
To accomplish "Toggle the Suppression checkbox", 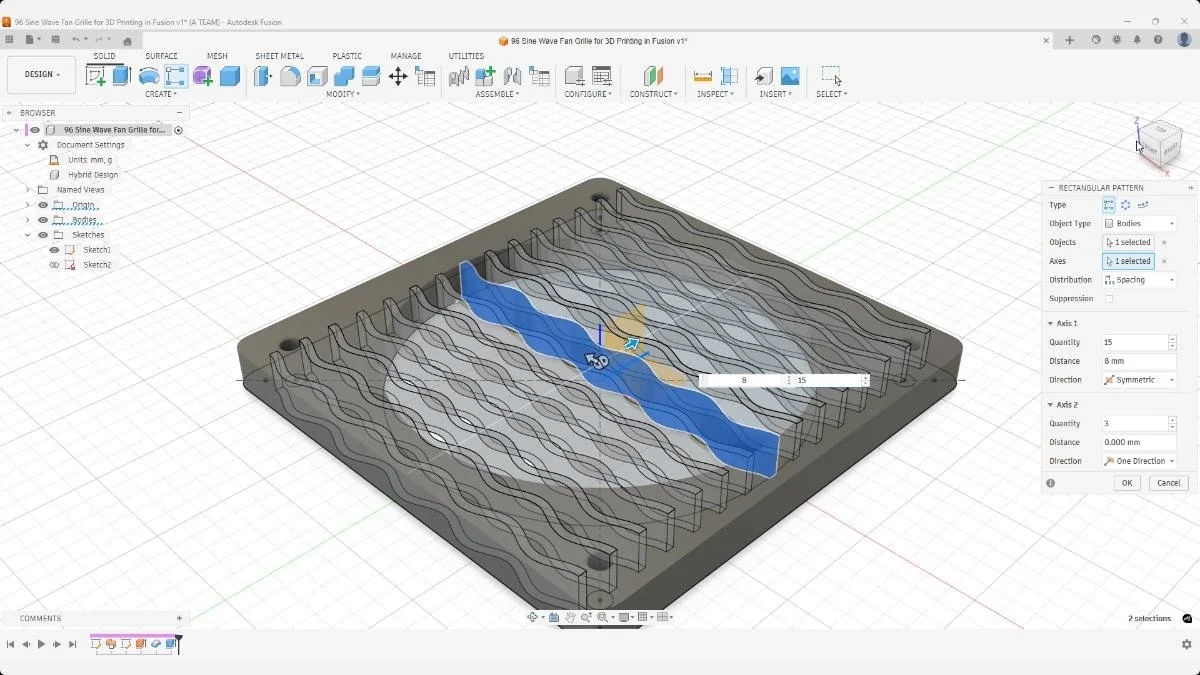I will point(1109,299).
